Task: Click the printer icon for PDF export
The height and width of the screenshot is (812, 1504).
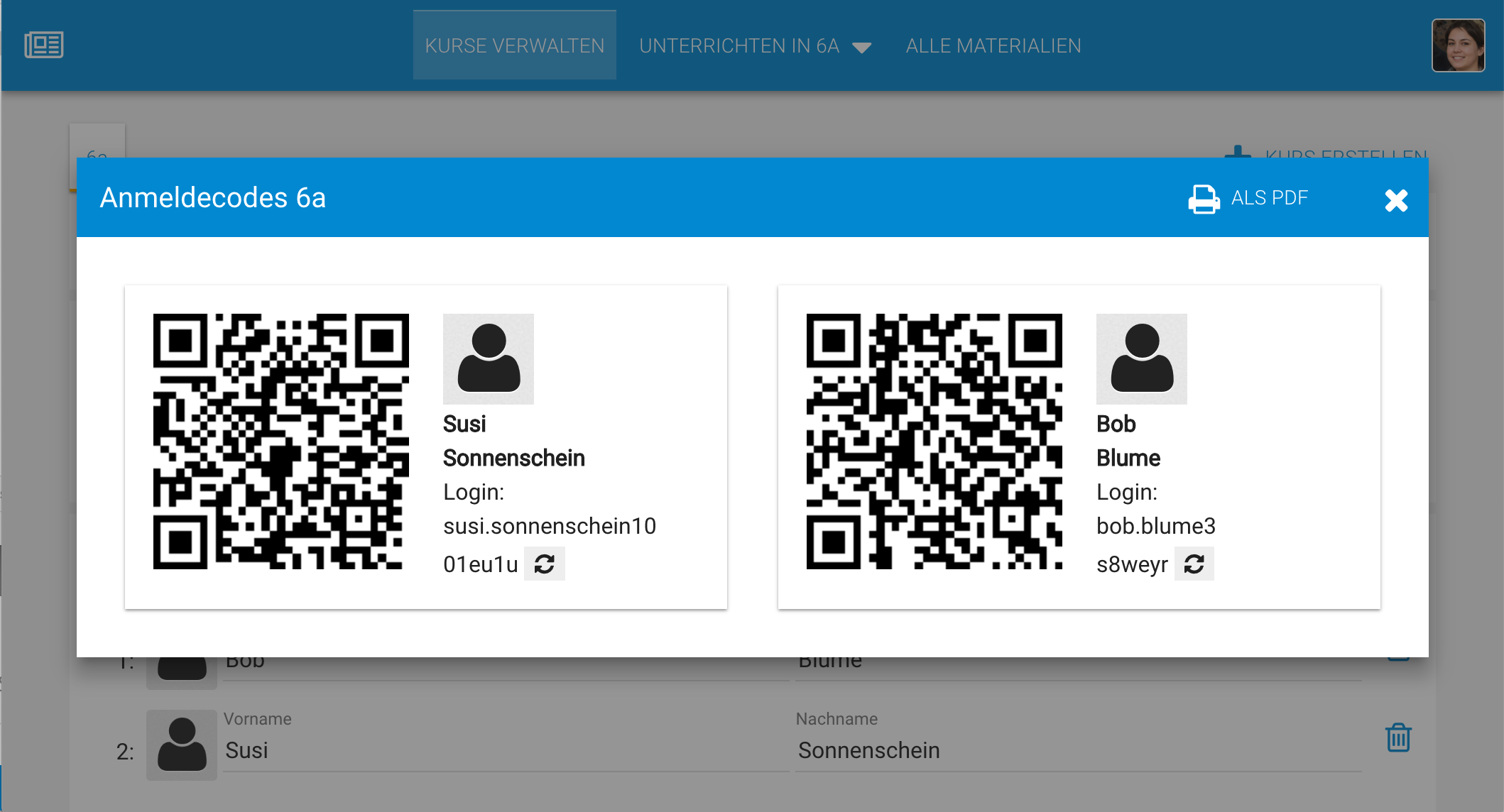Action: pyautogui.click(x=1204, y=199)
